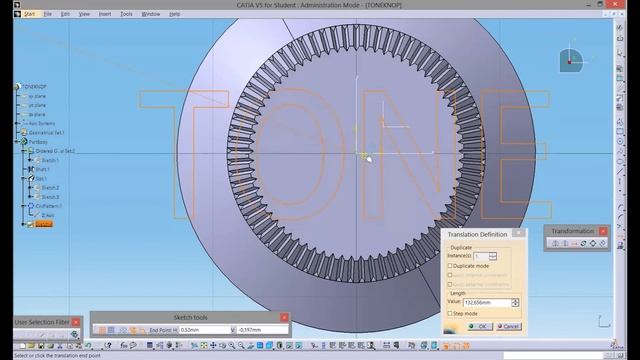
Task: Select the Offset tool in Transformation toolbar
Action: pyautogui.click(x=602, y=243)
